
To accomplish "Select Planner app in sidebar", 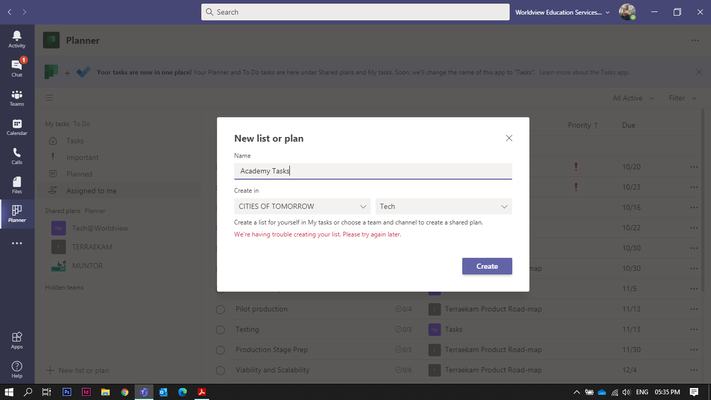I will [17, 214].
